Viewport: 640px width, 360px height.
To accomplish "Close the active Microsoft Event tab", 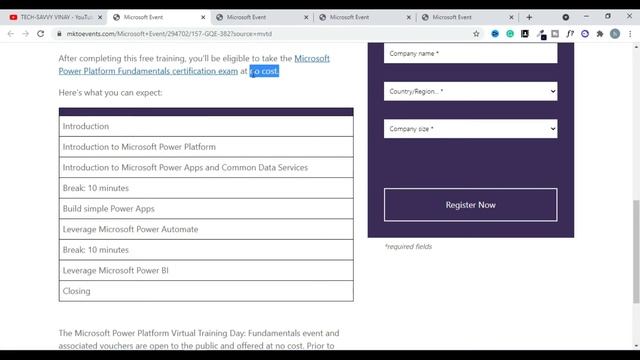I will [x=203, y=17].
